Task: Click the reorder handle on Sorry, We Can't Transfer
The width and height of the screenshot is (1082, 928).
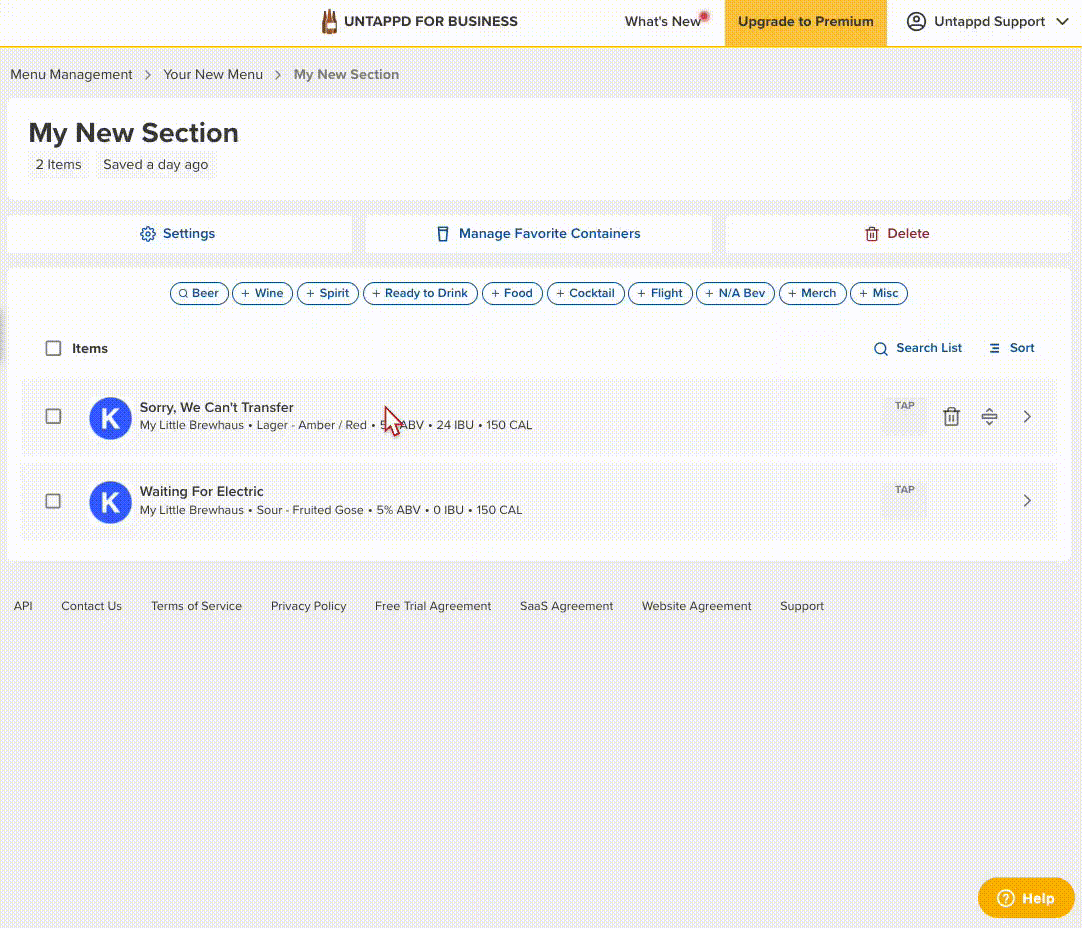Action: pyautogui.click(x=989, y=417)
